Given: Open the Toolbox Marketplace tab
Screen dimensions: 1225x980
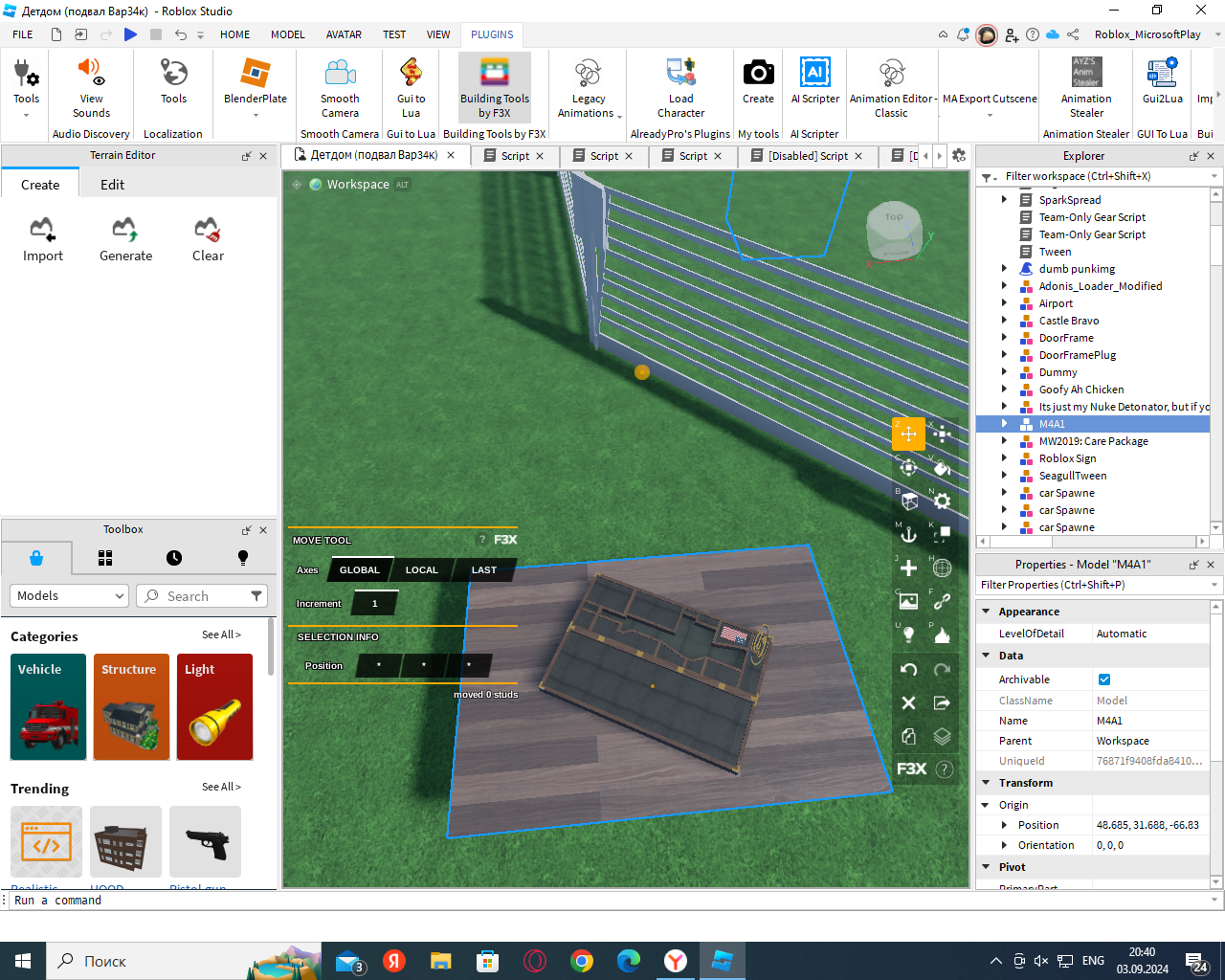Looking at the screenshot, I should click(36, 558).
